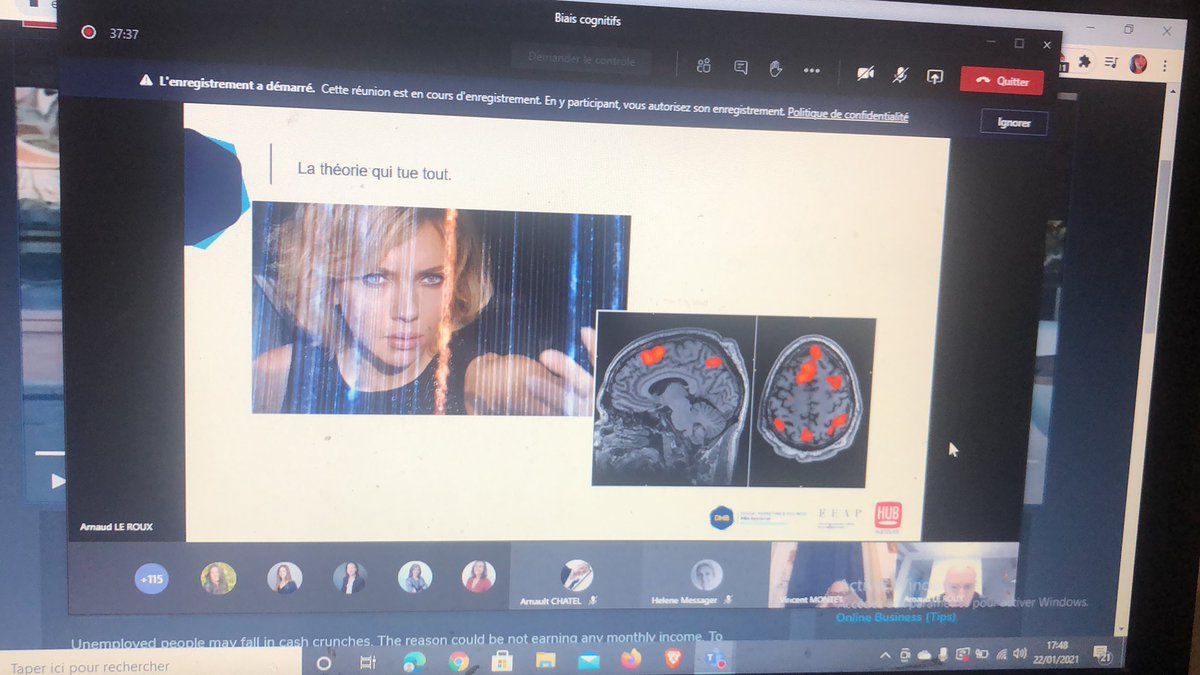The width and height of the screenshot is (1200, 675).
Task: Open the notification center with 21 alerts
Action: tap(1104, 656)
